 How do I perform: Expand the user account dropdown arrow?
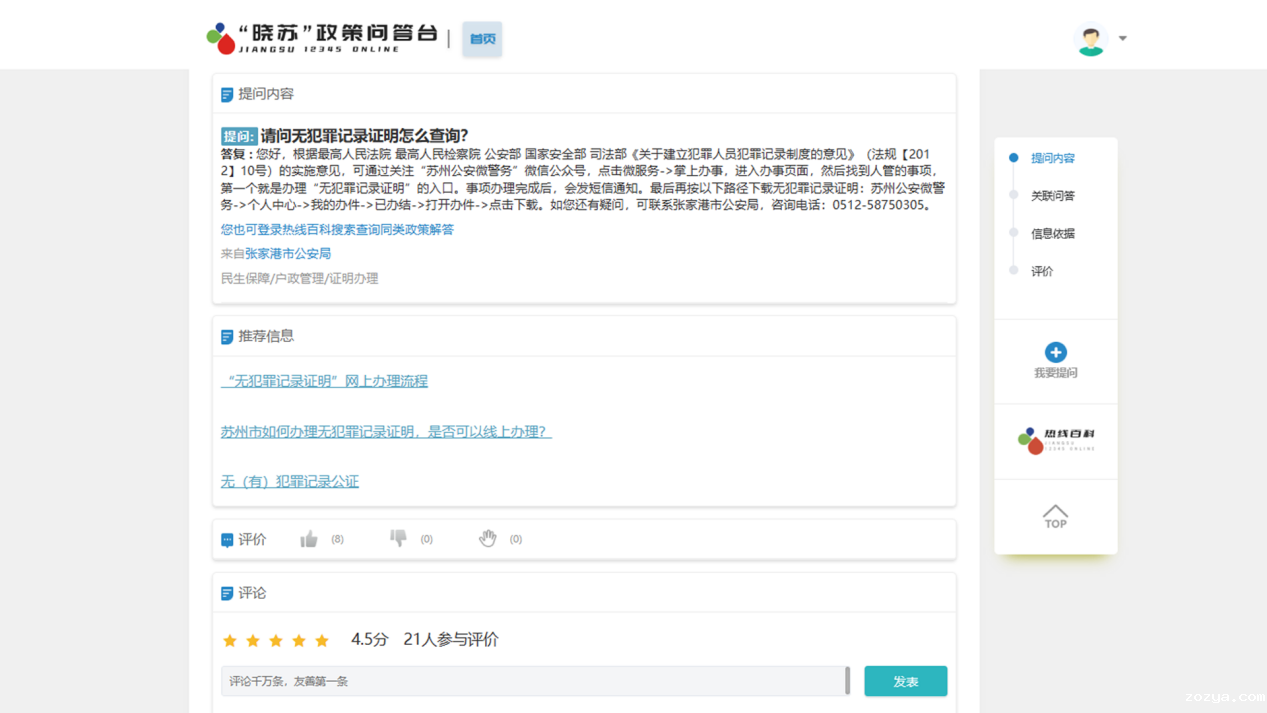[x=1123, y=39]
